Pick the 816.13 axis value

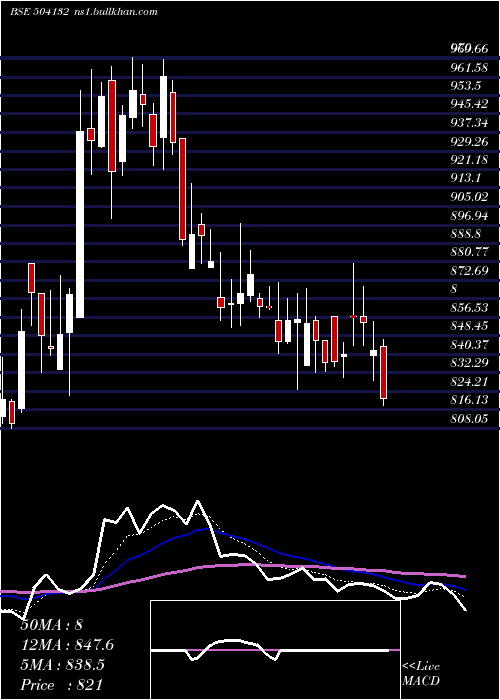[469, 400]
